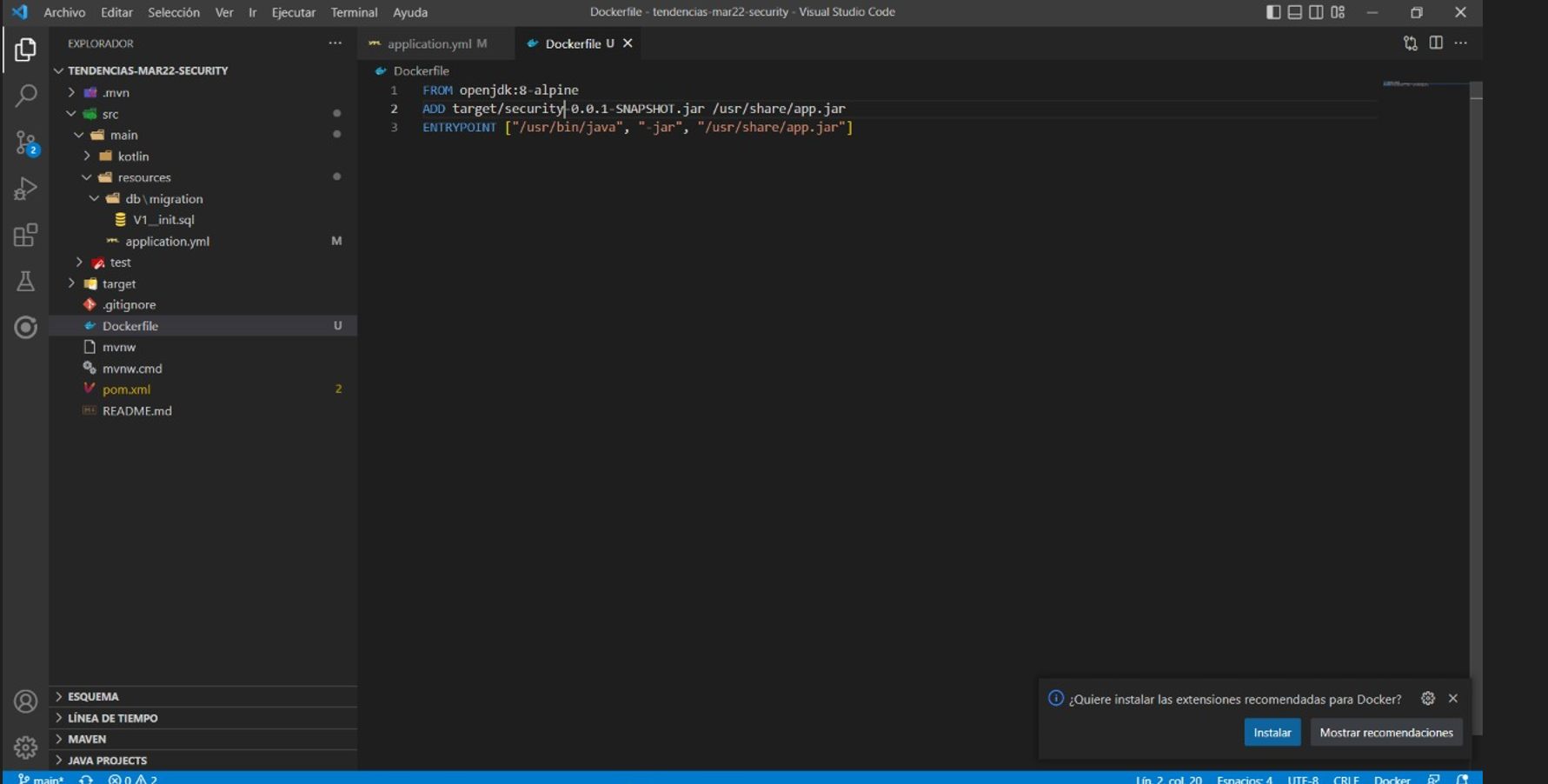
Task: Open the Accounts icon in activity bar
Action: [25, 701]
